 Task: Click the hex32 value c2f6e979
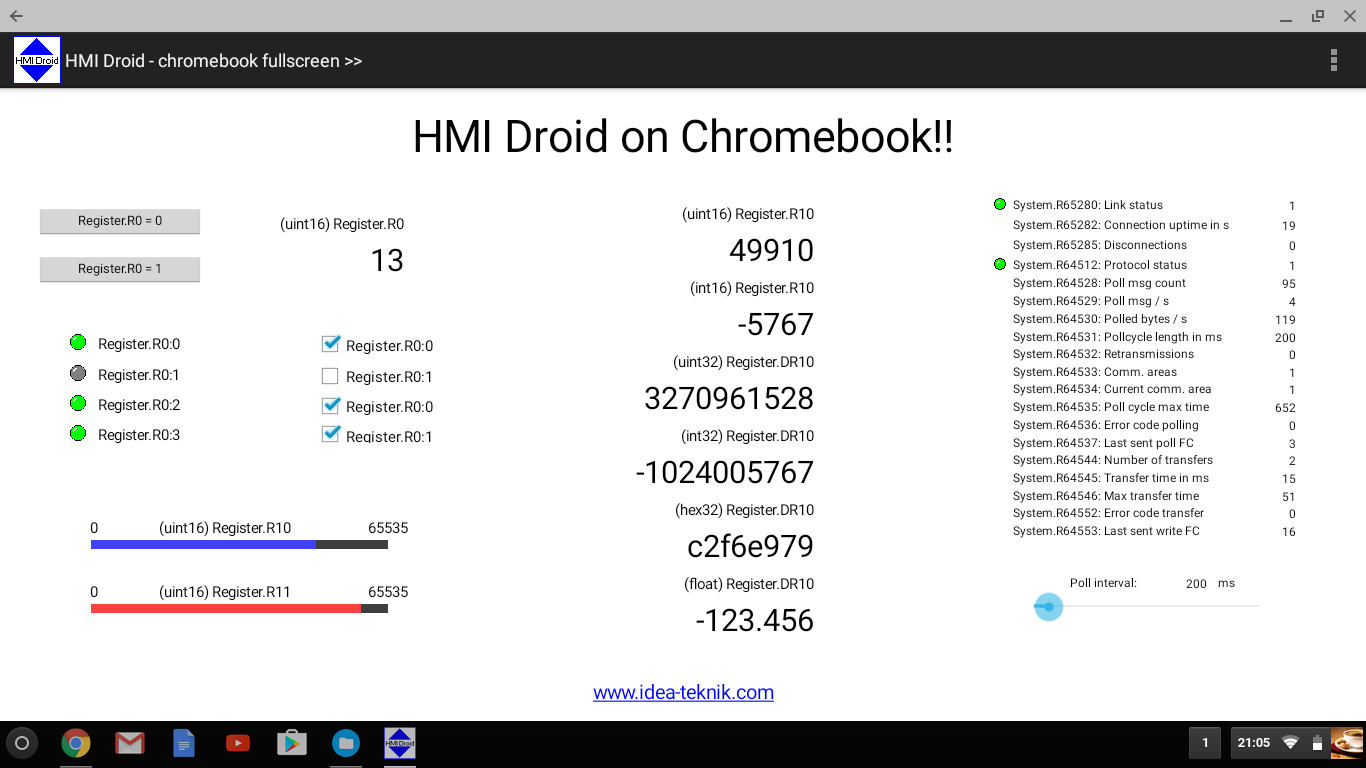pyautogui.click(x=750, y=546)
